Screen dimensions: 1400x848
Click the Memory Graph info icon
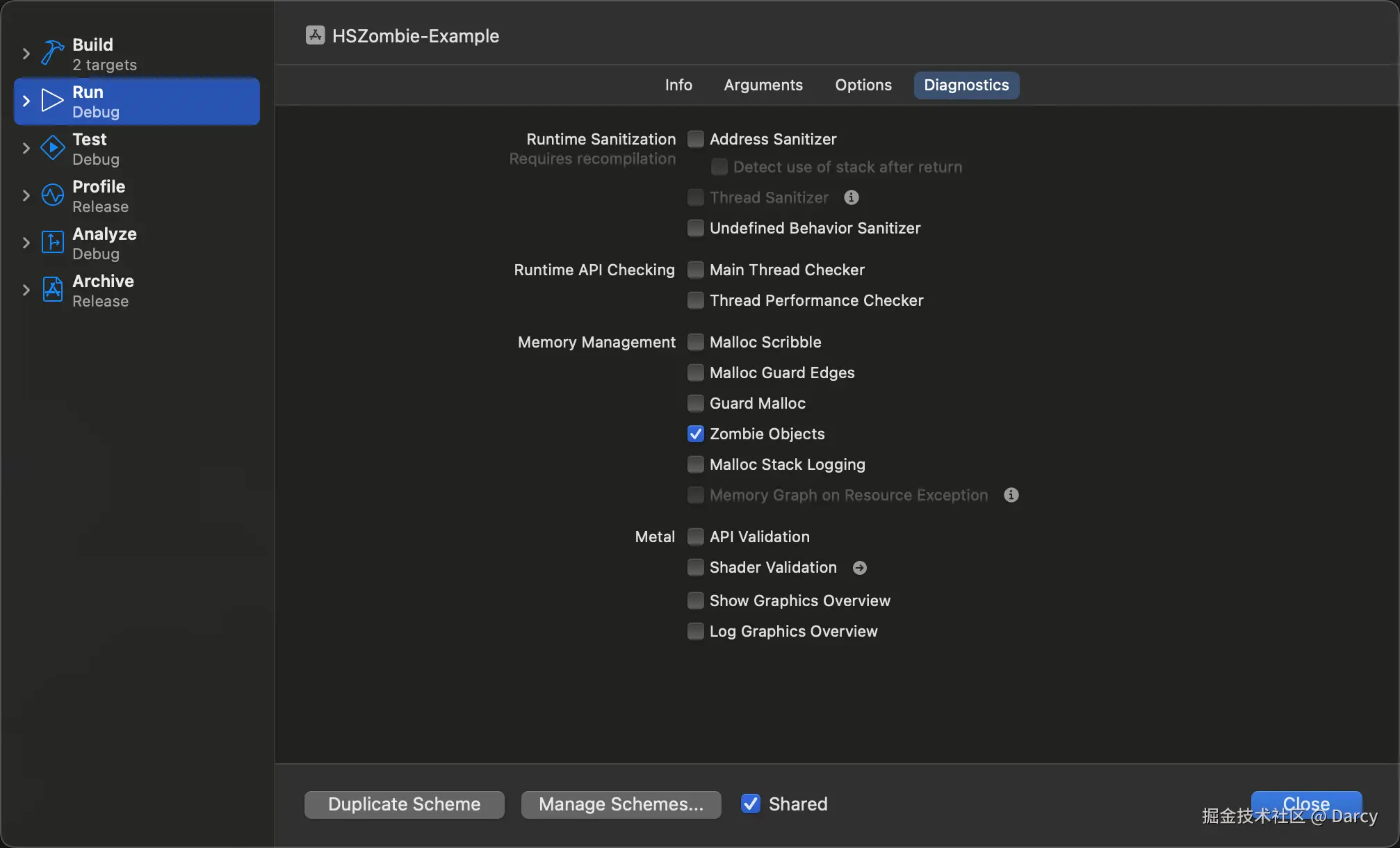point(1011,495)
